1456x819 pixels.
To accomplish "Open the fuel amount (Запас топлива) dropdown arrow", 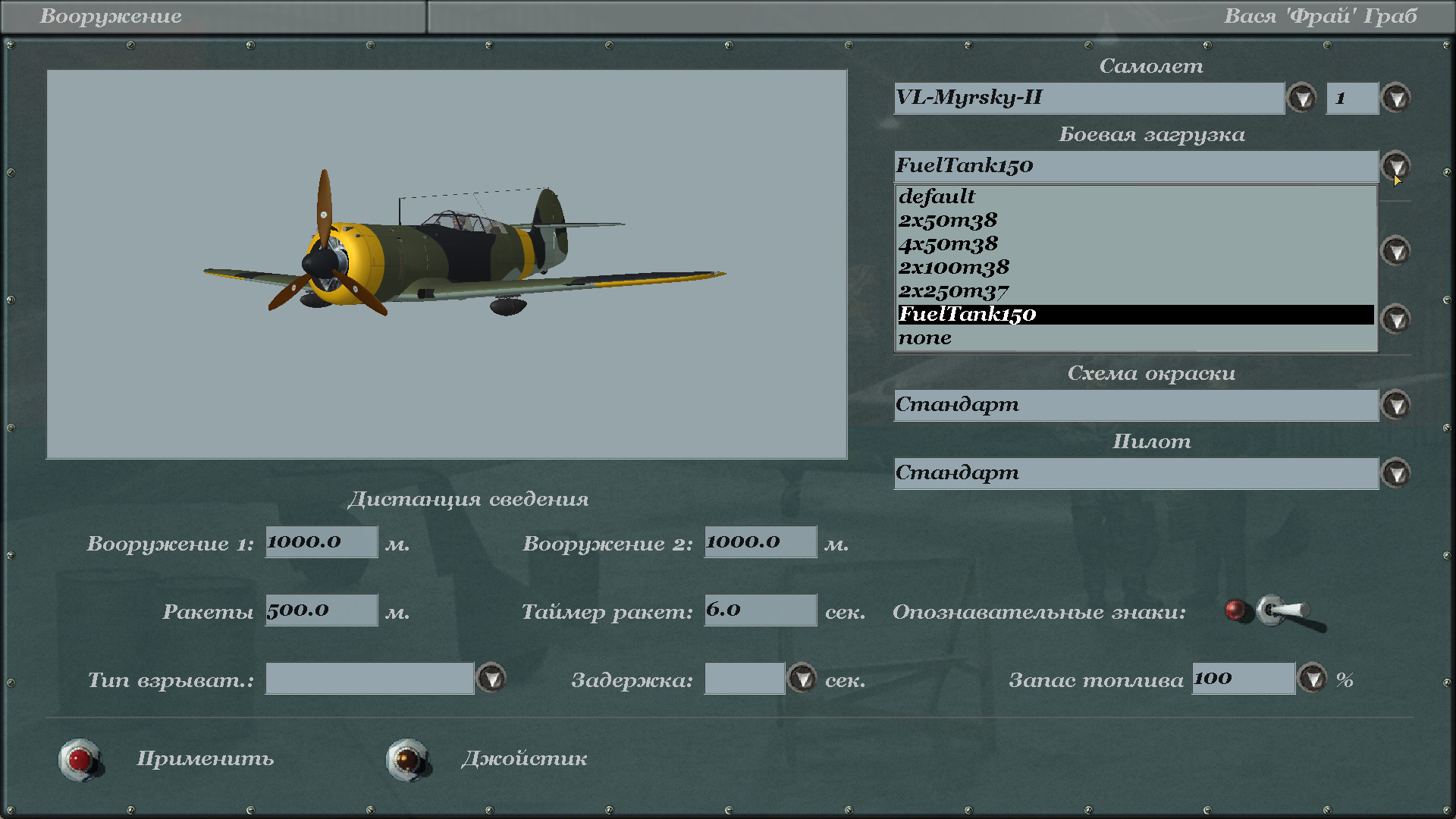I will [x=1313, y=678].
